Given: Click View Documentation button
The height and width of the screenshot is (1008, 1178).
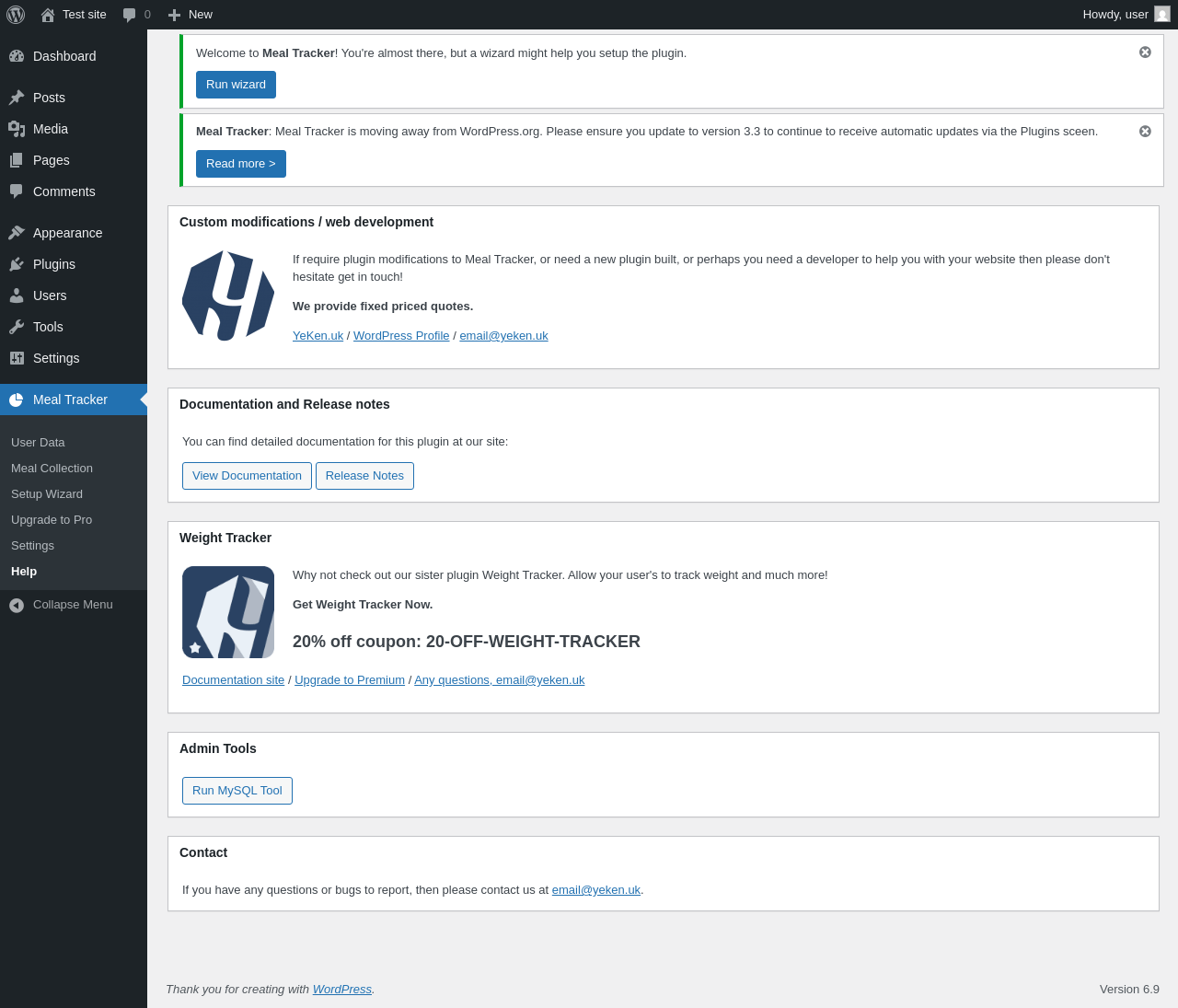Looking at the screenshot, I should [x=247, y=476].
